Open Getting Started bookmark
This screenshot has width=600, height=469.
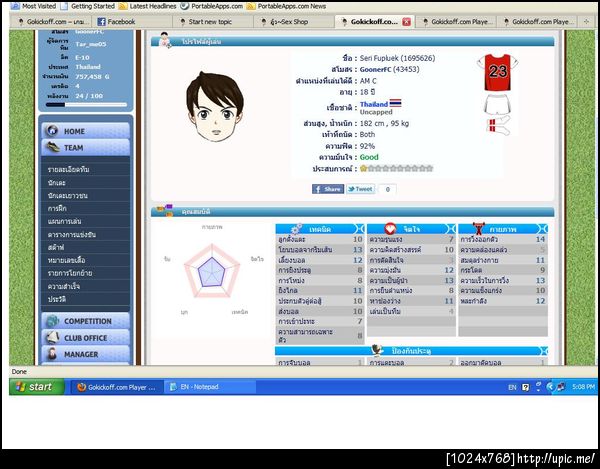pos(88,6)
